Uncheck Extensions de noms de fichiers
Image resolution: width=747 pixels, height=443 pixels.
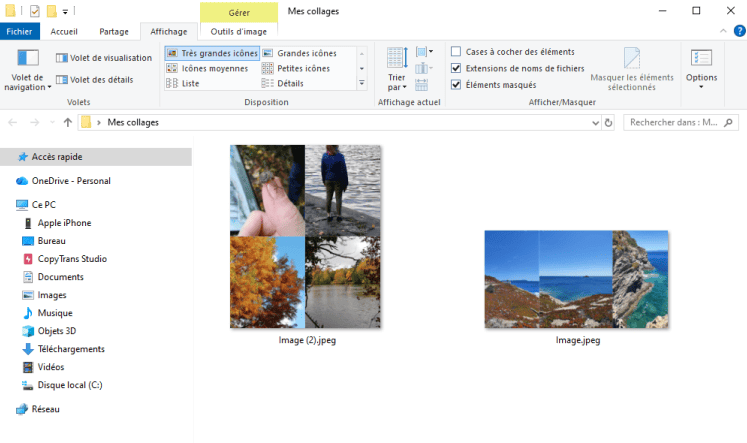pos(456,68)
